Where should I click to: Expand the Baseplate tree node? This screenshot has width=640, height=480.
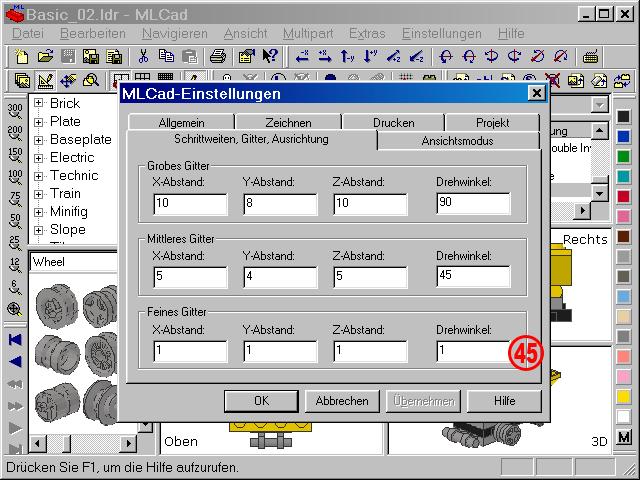click(x=38, y=140)
